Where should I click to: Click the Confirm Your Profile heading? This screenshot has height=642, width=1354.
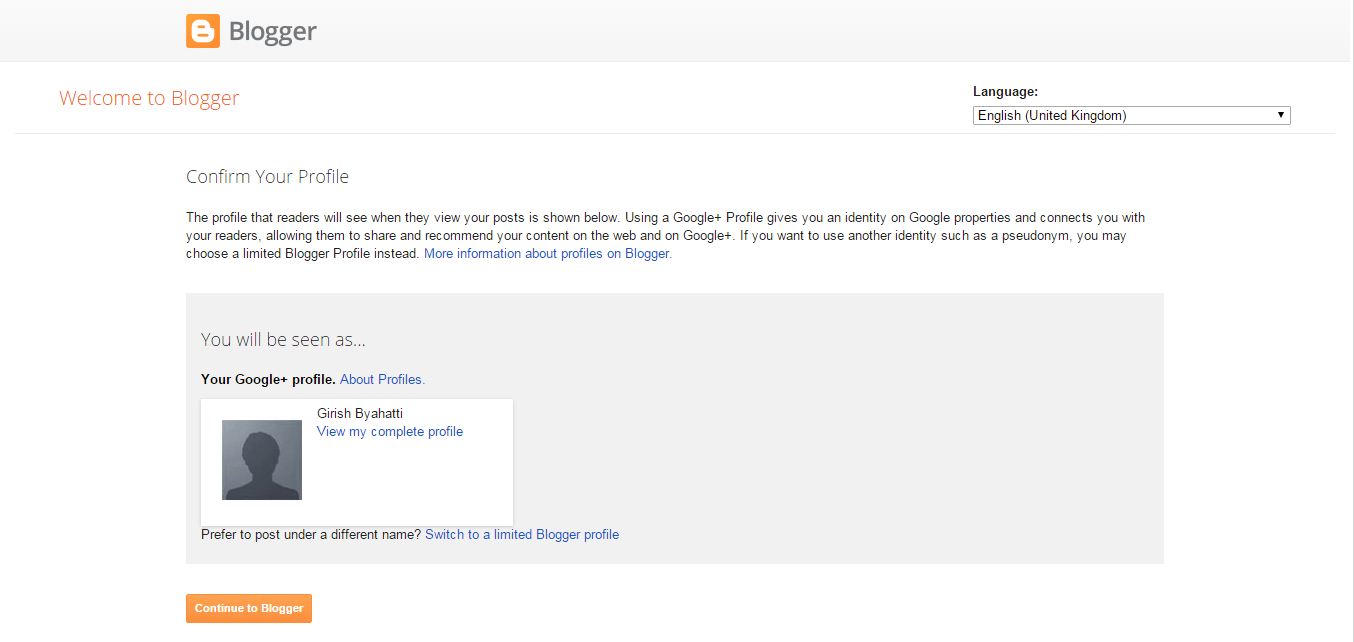[267, 177]
